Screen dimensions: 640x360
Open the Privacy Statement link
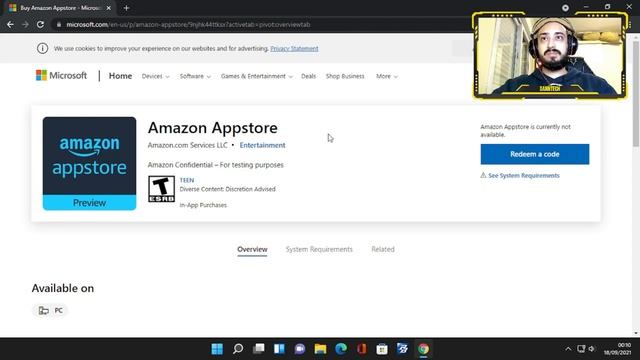click(294, 49)
